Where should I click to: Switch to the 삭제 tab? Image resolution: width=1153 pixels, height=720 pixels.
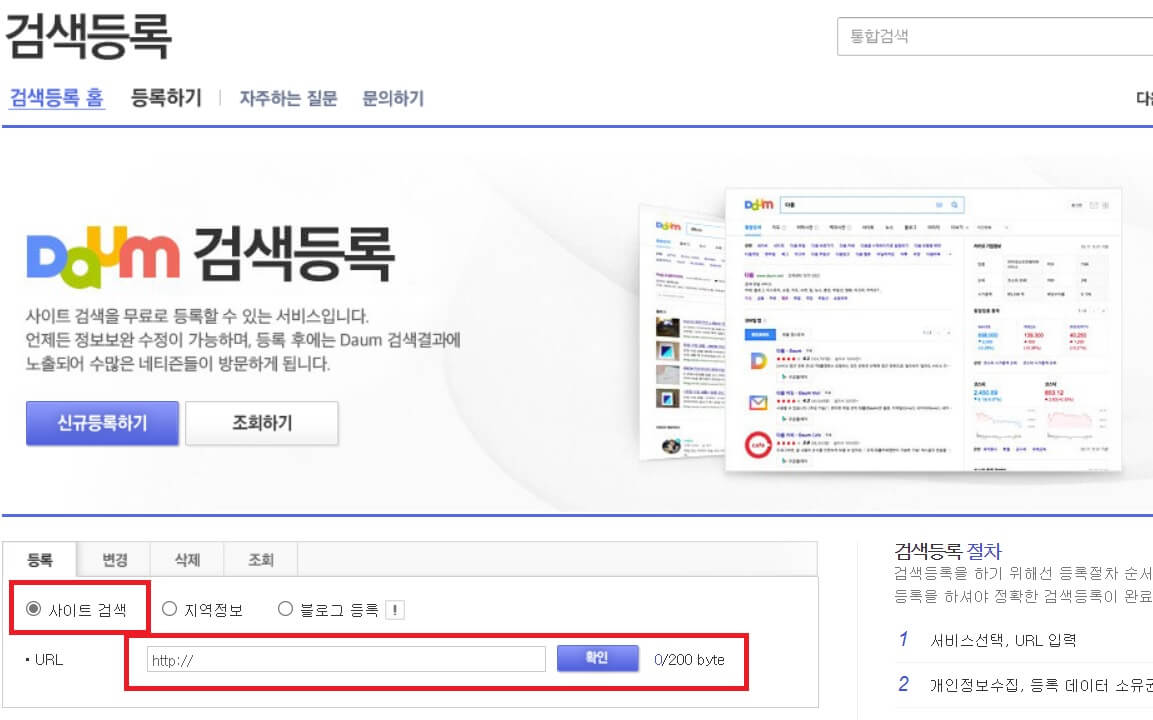coord(186,560)
